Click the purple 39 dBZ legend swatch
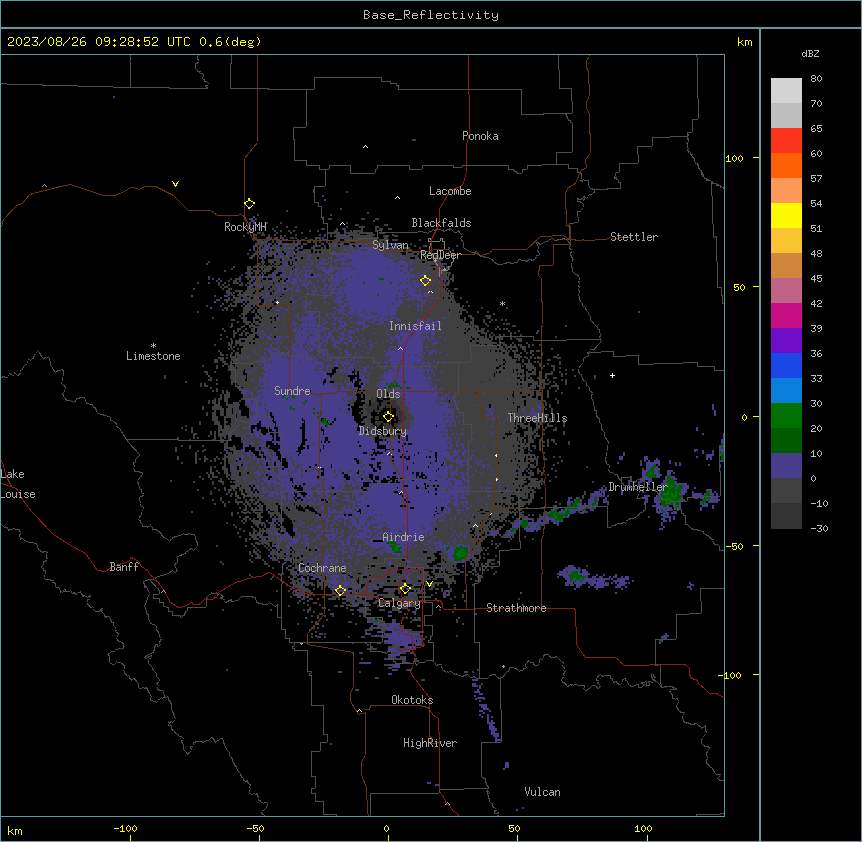This screenshot has height=842, width=862. click(x=786, y=341)
